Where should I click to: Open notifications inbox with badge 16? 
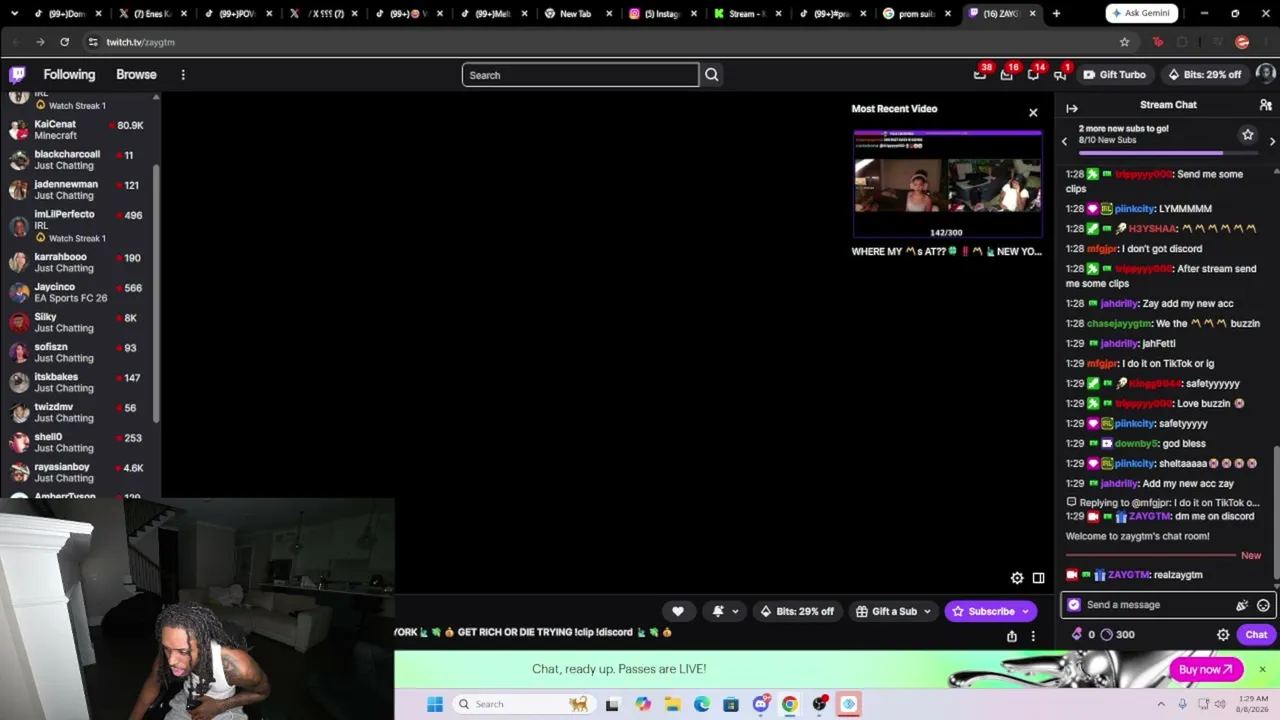point(1007,74)
